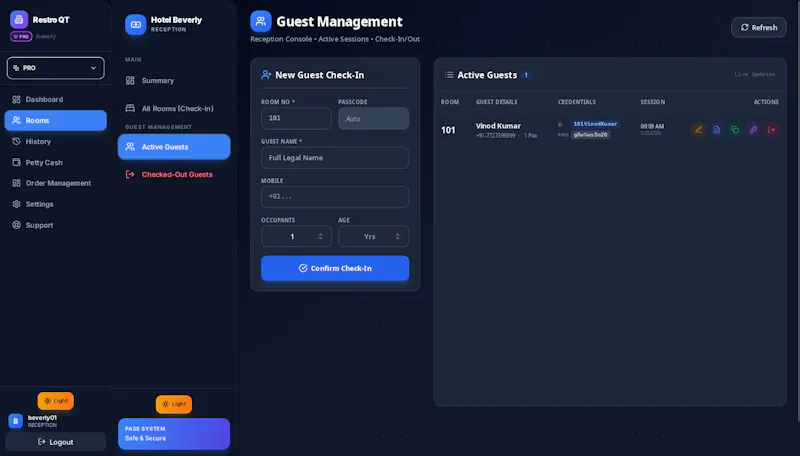Edit guest Vinod Kumar (pencil icon)
The image size is (800, 456).
click(698, 130)
